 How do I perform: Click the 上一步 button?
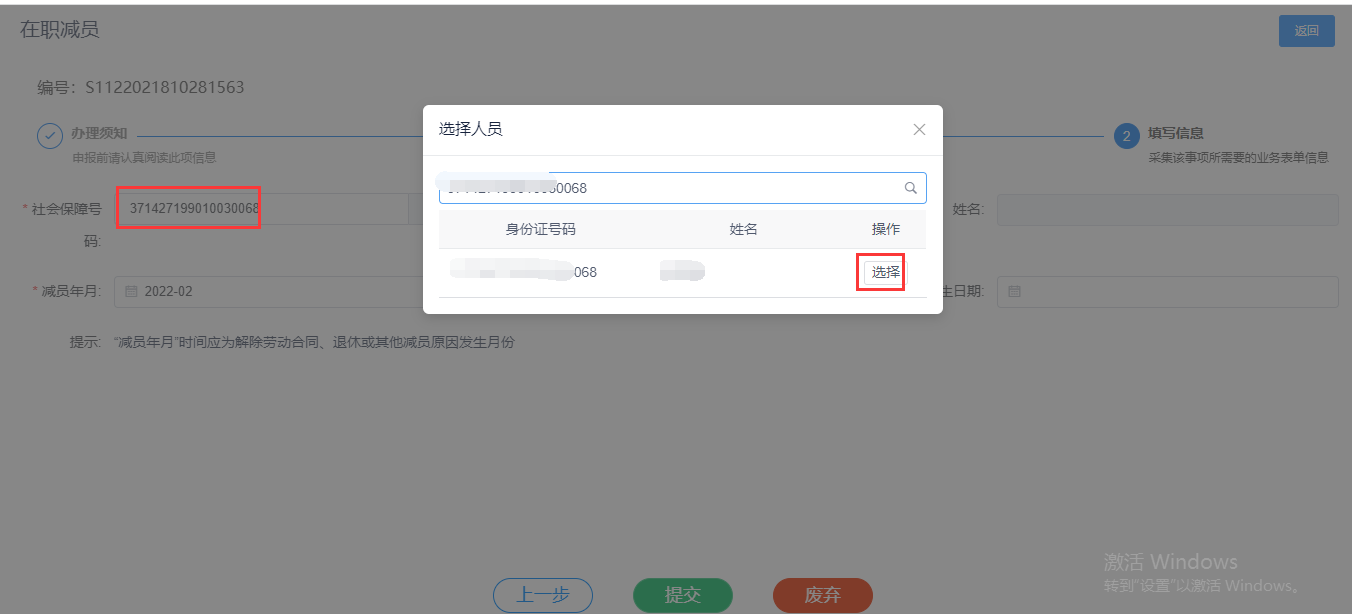click(x=543, y=595)
